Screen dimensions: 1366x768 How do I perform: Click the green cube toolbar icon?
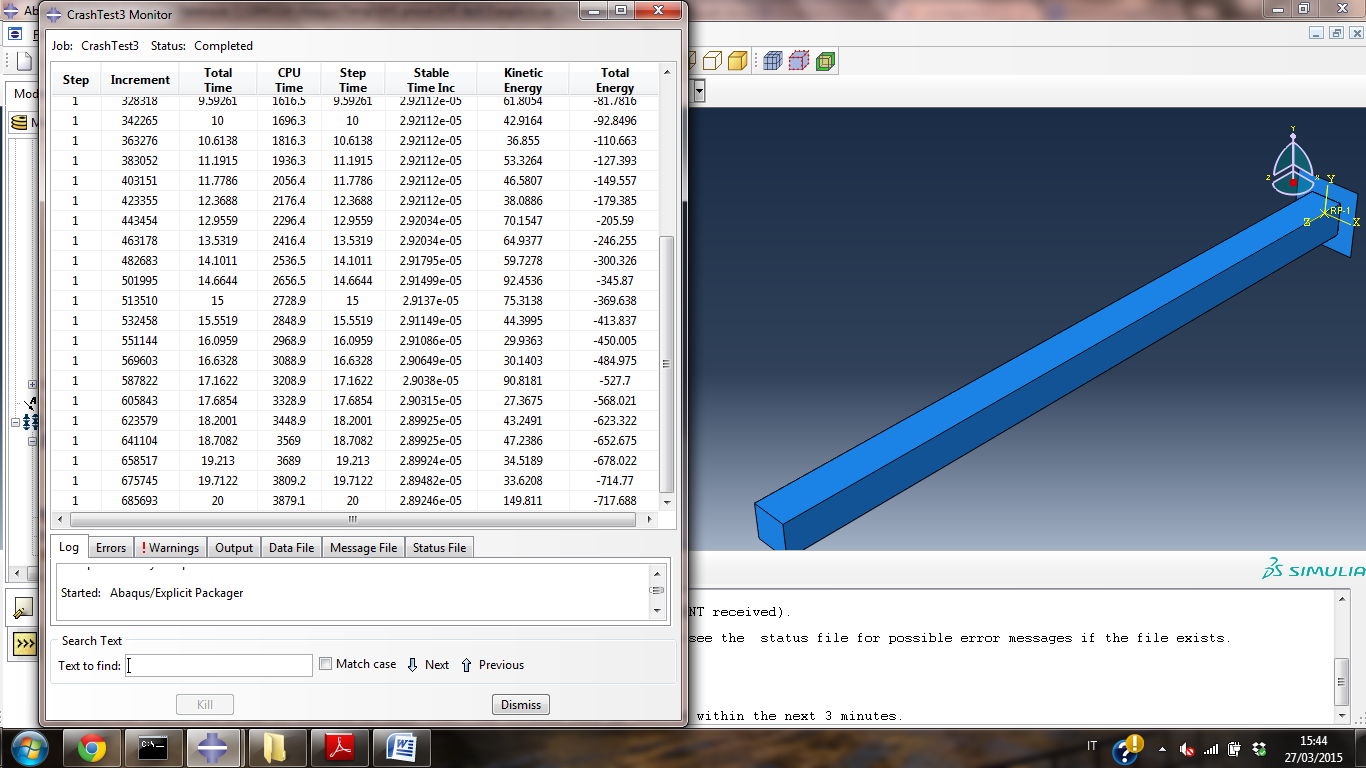825,61
